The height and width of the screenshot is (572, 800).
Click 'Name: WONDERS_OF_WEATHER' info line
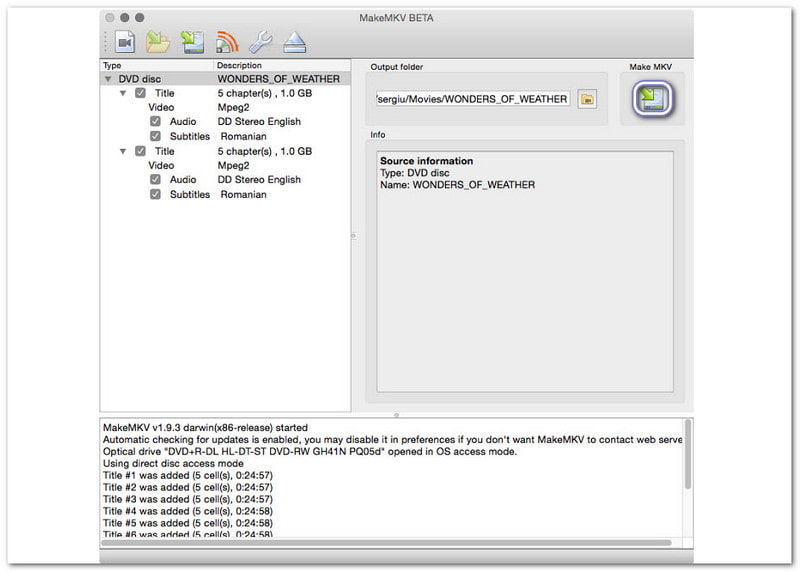click(458, 185)
